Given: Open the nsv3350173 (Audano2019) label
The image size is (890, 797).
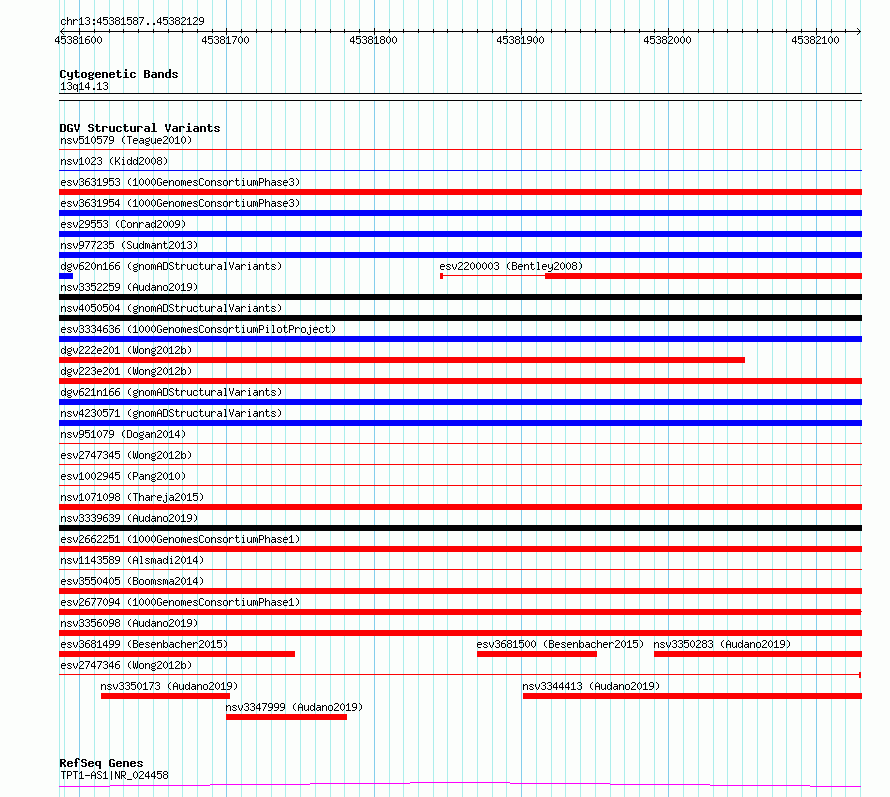Looking at the screenshot, I should (x=169, y=686).
